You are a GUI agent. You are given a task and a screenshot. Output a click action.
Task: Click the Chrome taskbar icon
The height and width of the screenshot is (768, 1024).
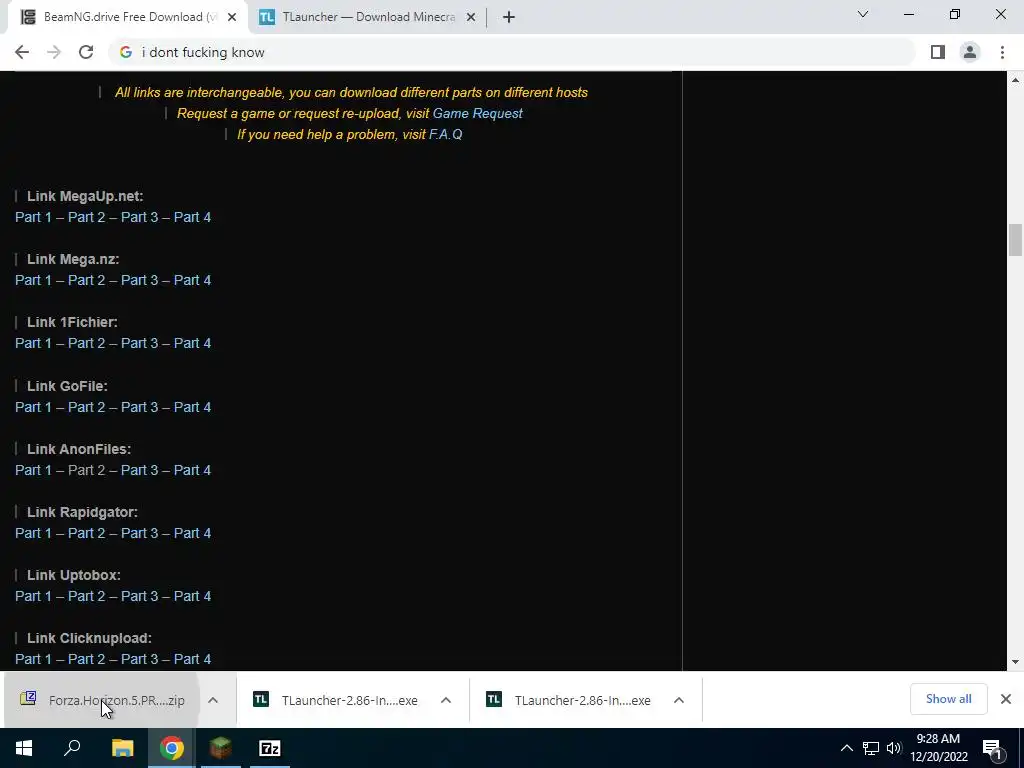click(171, 748)
